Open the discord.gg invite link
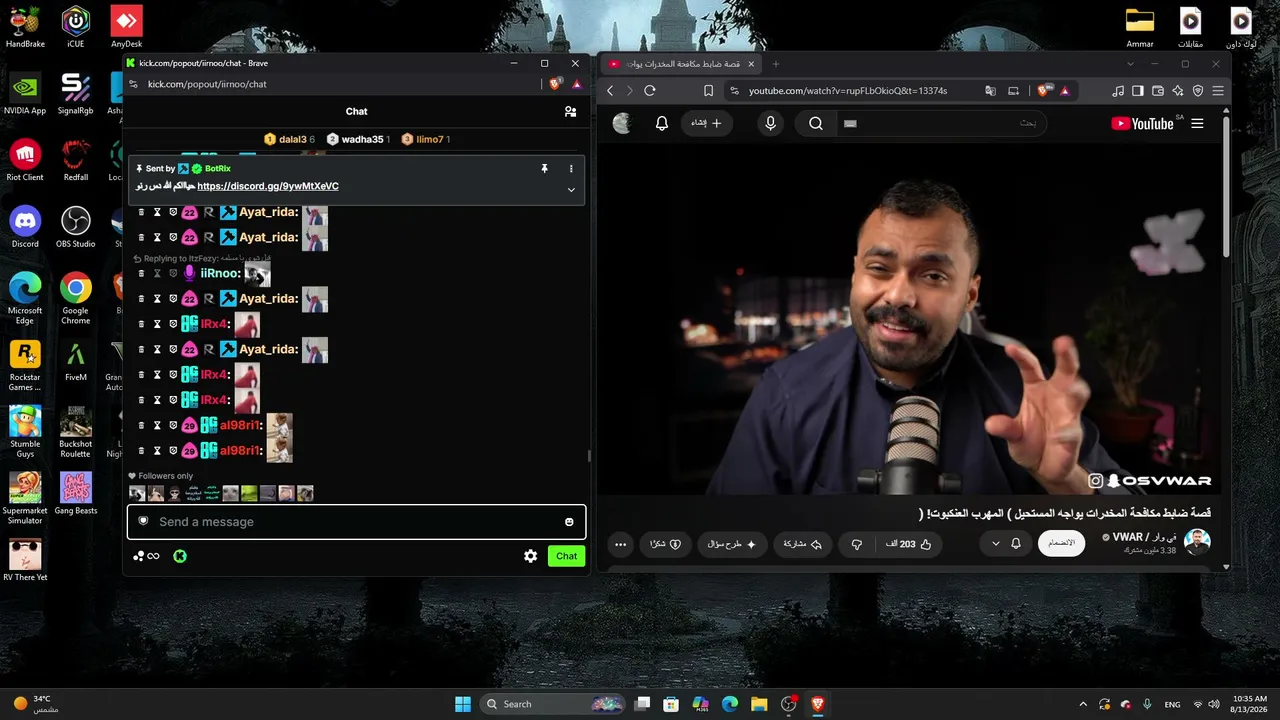The height and width of the screenshot is (720, 1280). (x=268, y=186)
